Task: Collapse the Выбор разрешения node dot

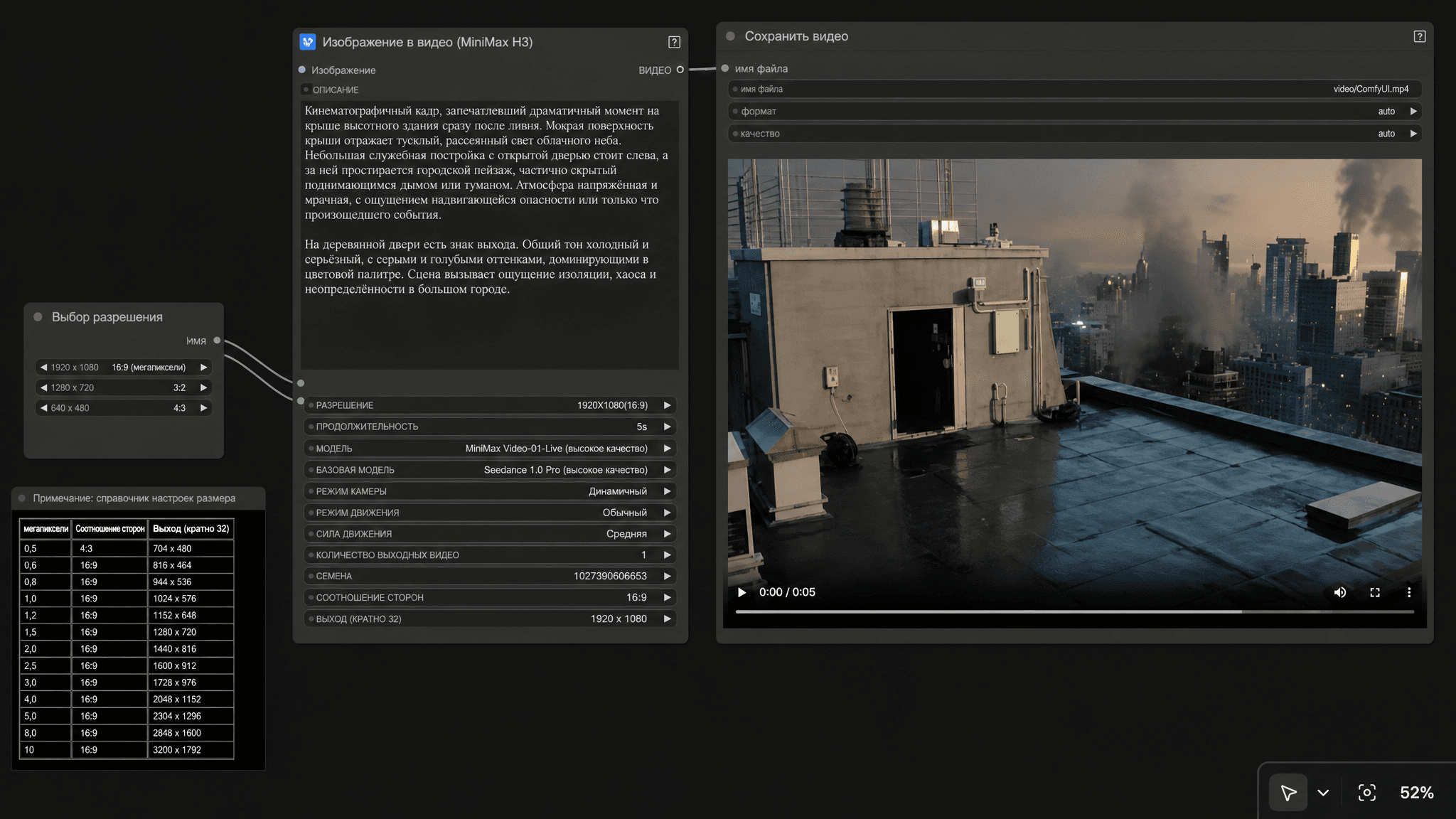Action: point(38,317)
